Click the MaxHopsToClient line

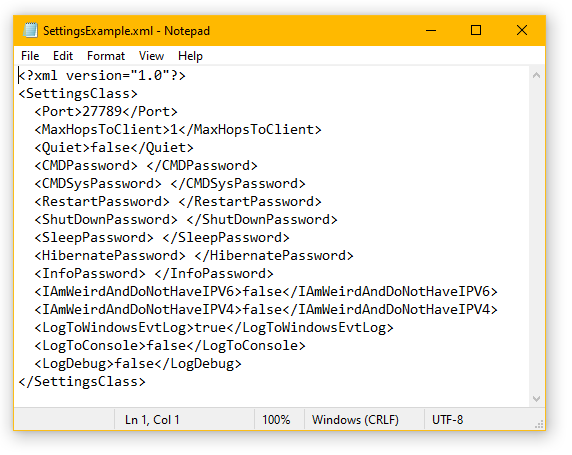click(178, 130)
